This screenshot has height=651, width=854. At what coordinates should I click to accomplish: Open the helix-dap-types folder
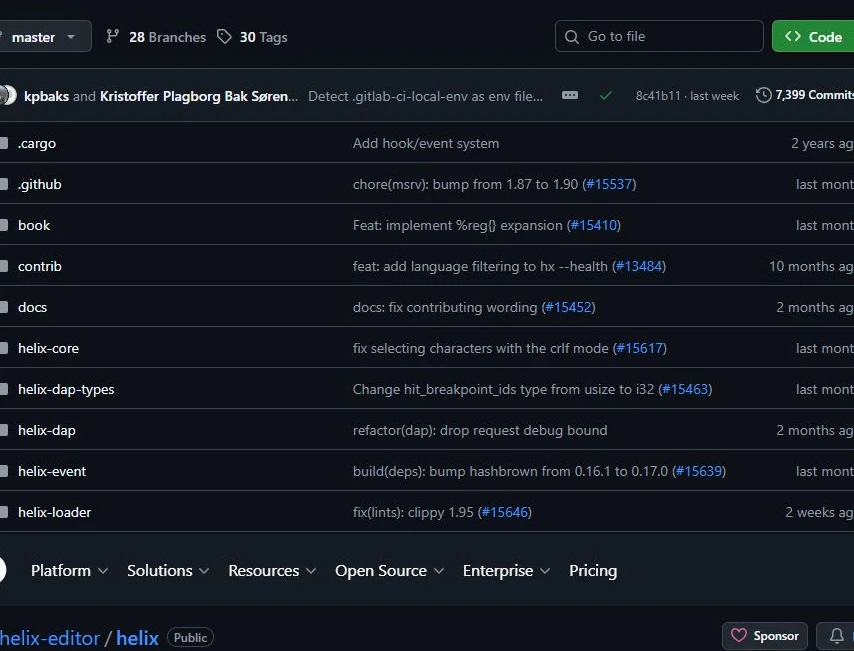point(66,389)
